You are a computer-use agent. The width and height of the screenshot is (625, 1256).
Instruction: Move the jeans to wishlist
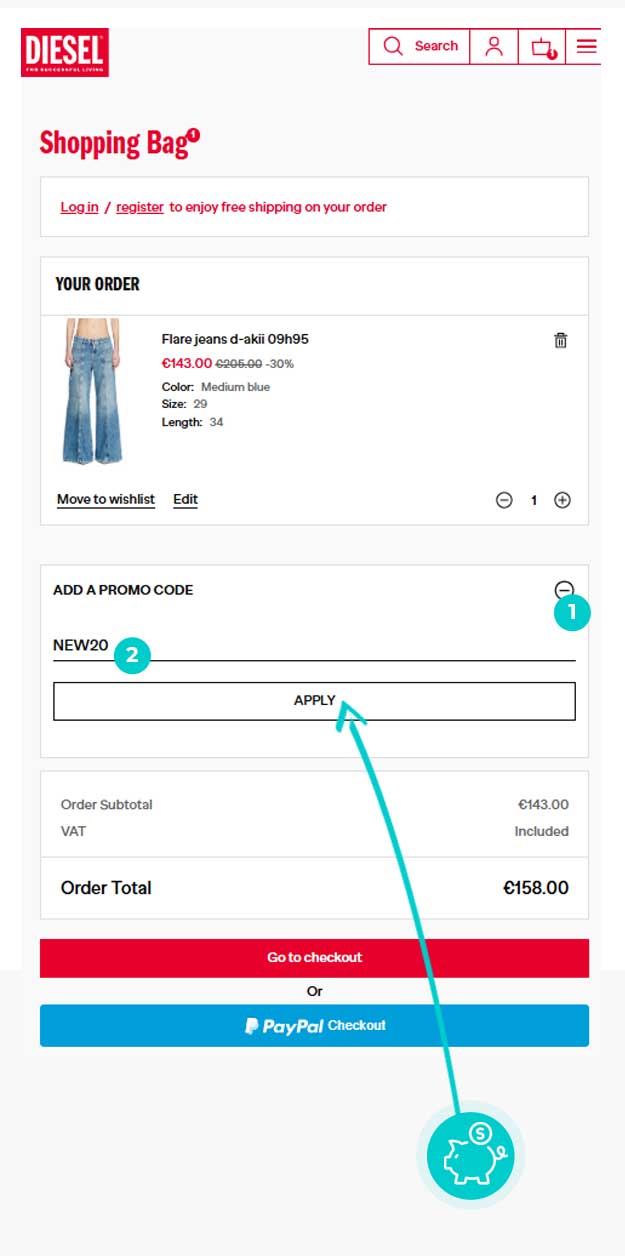click(106, 499)
